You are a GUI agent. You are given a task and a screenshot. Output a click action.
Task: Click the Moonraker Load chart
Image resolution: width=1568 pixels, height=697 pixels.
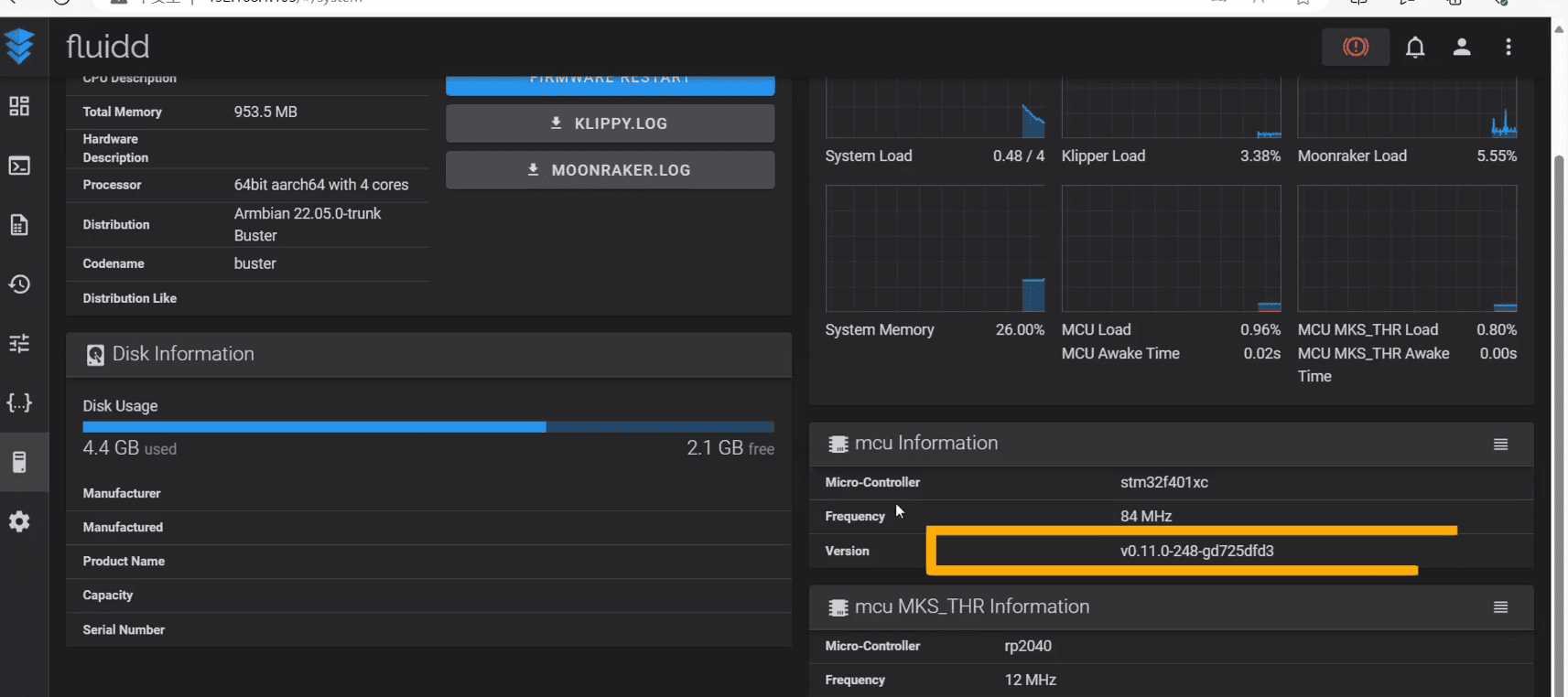coord(1407,108)
